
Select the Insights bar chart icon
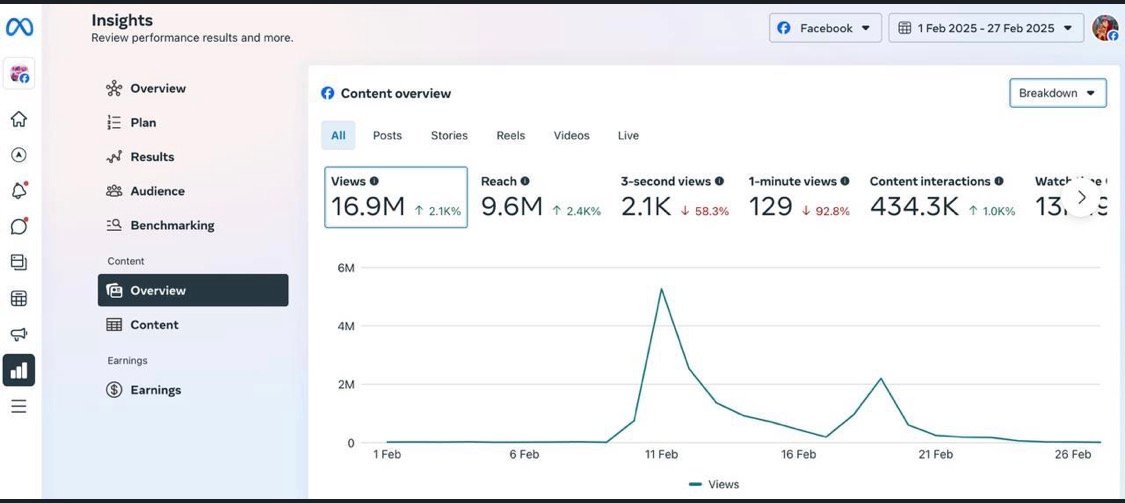[19, 370]
